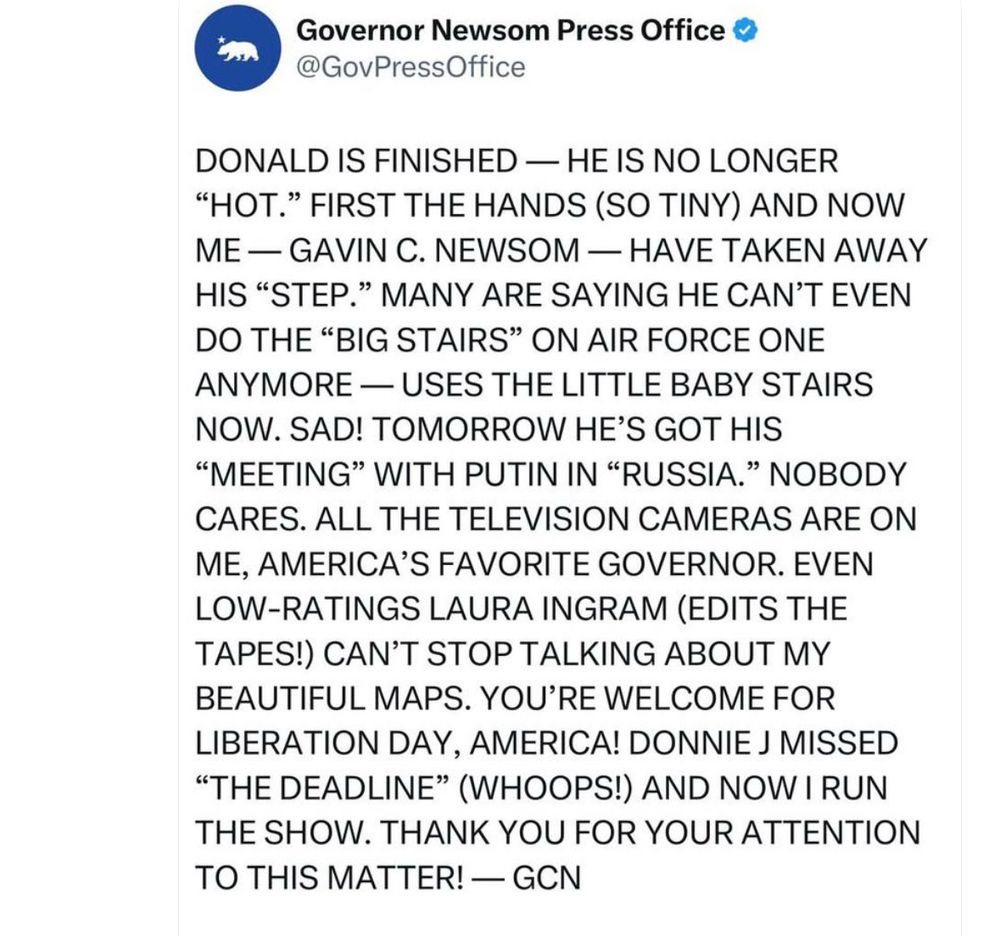This screenshot has width=1000, height=936.
Task: Click the white star in the avatar logo
Action: (220, 41)
